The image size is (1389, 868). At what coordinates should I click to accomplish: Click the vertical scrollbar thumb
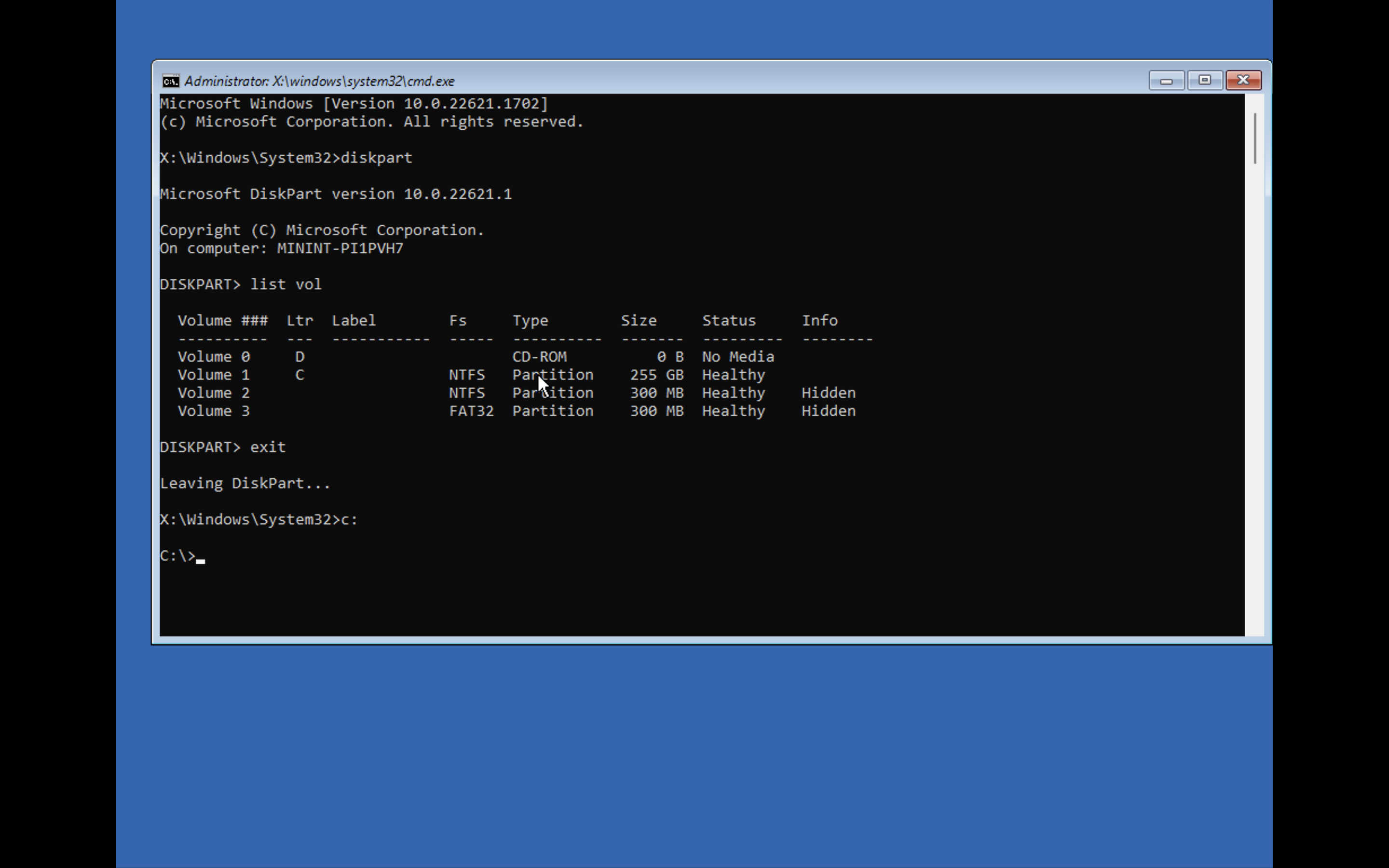1255,138
